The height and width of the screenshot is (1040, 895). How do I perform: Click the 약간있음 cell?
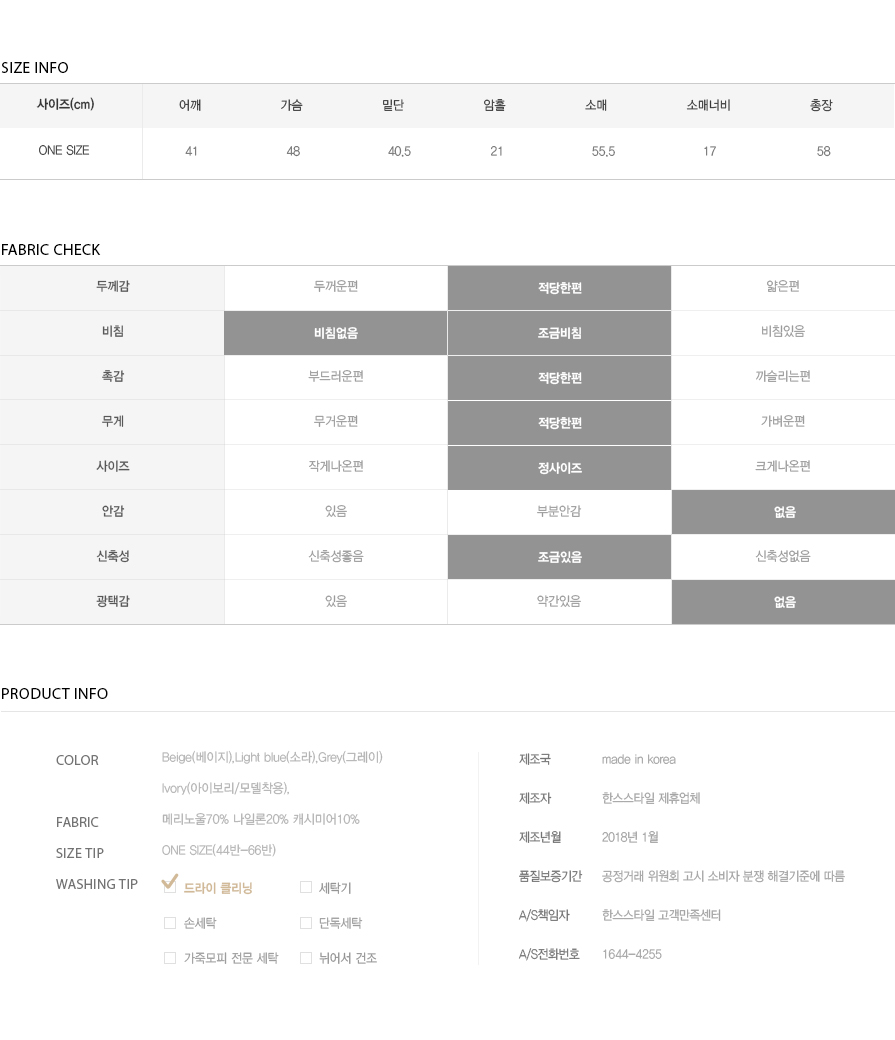click(559, 602)
